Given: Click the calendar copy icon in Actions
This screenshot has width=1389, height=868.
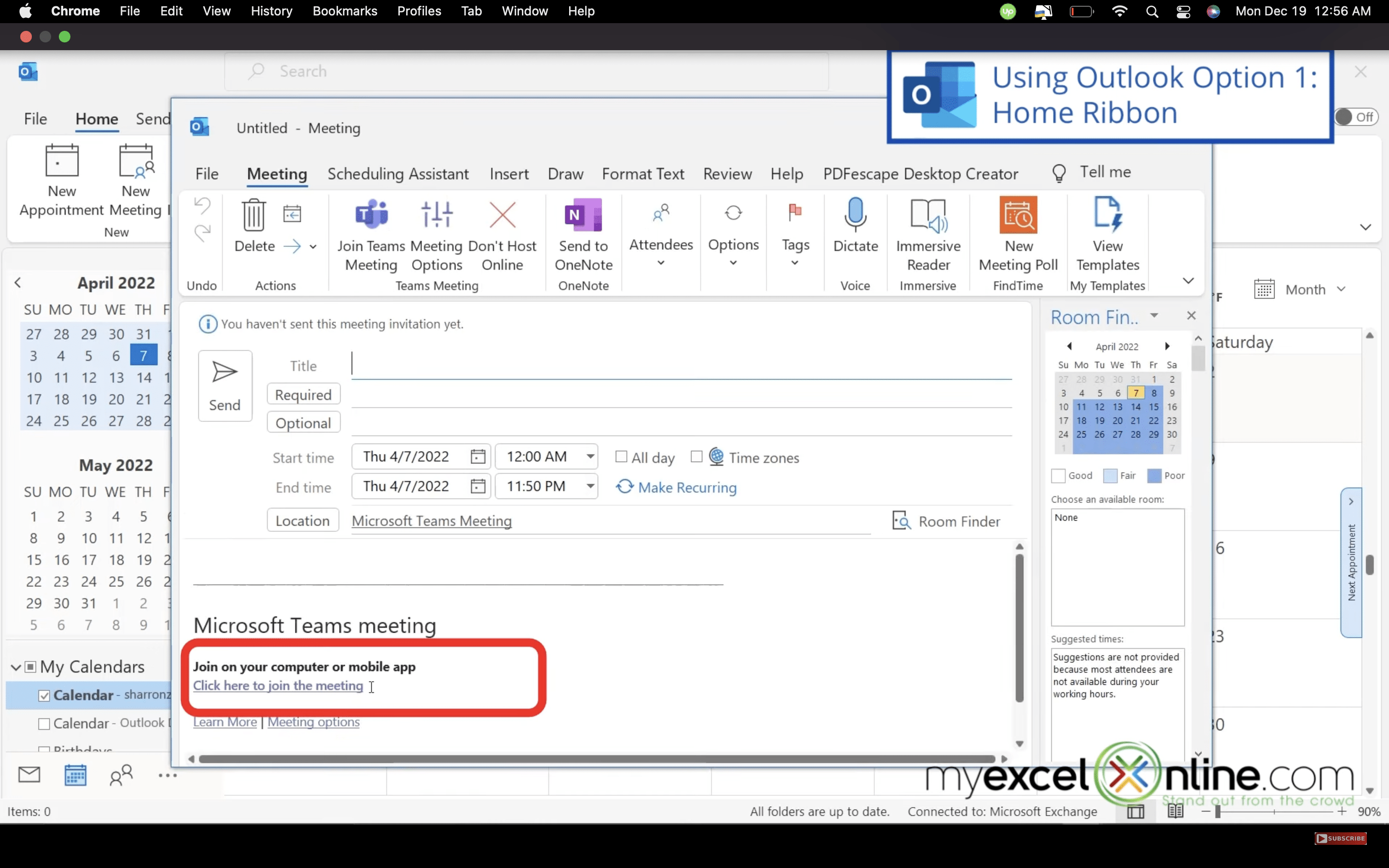Looking at the screenshot, I should 292,214.
